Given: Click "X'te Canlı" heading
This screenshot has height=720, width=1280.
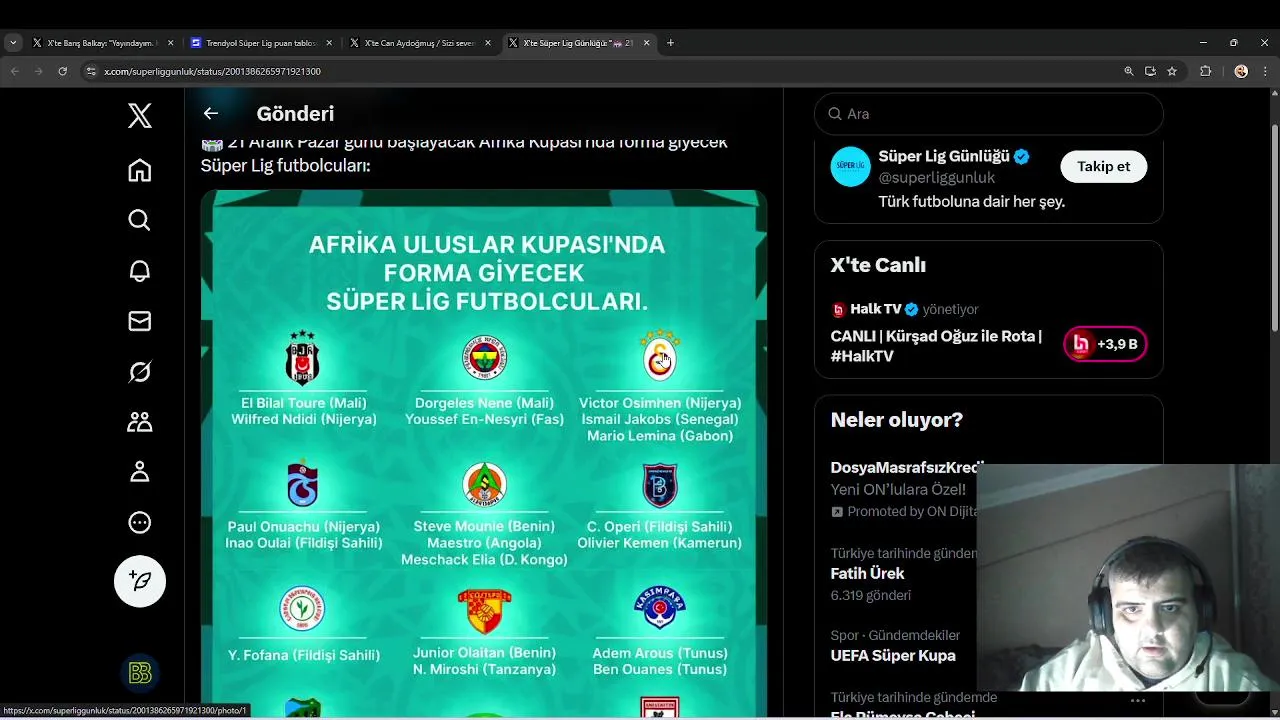Looking at the screenshot, I should [x=878, y=265].
